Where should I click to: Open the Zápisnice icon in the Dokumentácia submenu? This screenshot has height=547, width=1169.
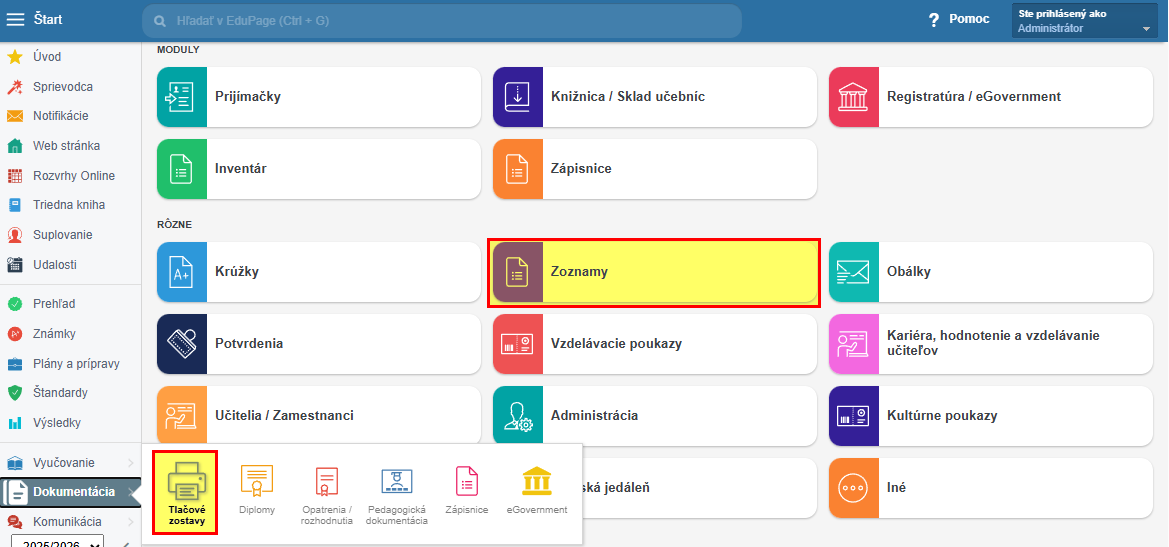point(467,483)
